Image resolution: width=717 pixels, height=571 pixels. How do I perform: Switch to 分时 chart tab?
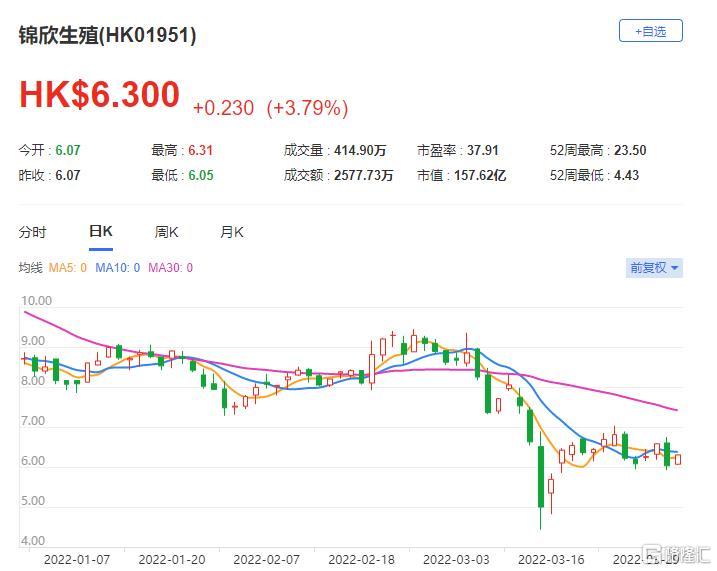point(32,232)
